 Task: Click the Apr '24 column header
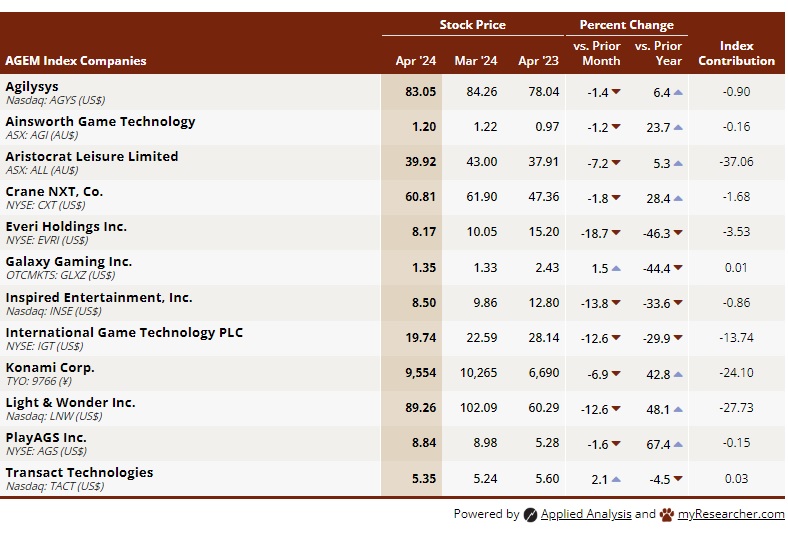416,61
